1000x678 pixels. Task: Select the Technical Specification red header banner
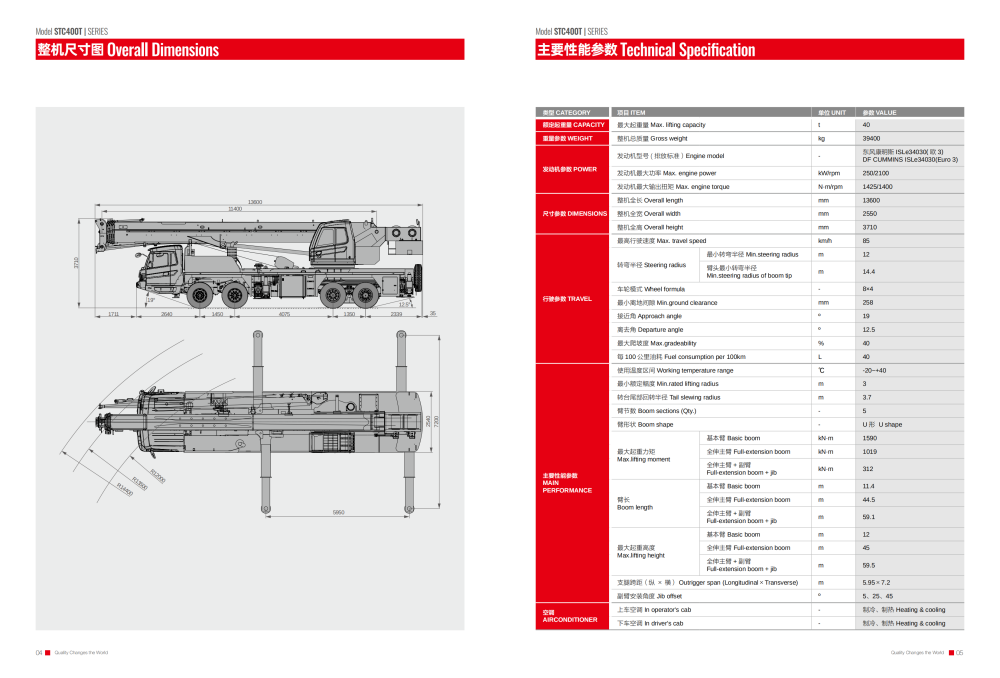(750, 50)
